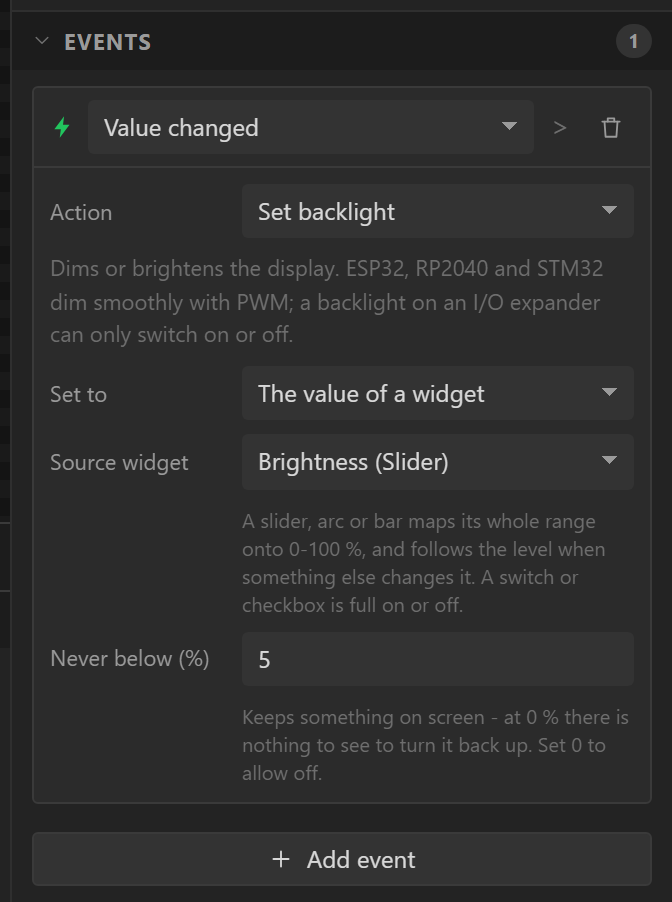
Task: Click the green lightning bolt event icon
Action: click(62, 127)
